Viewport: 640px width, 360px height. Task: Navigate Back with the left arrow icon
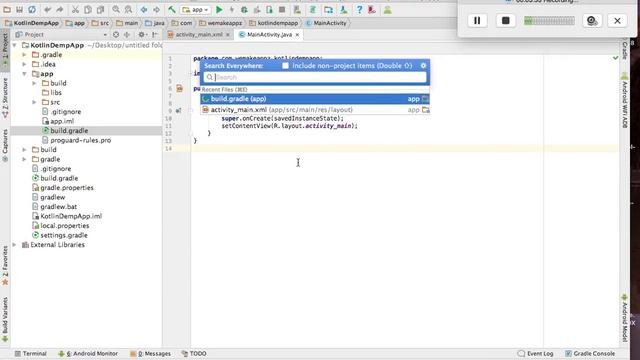point(144,9)
